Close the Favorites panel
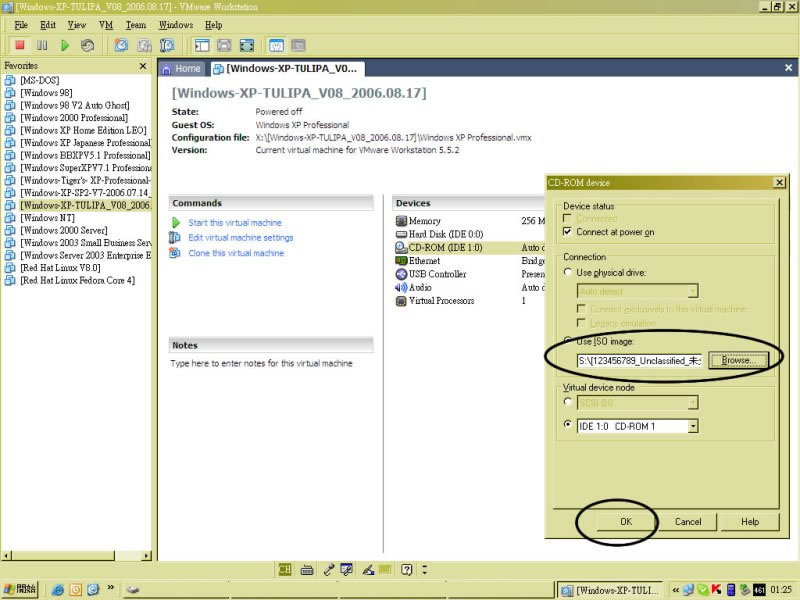This screenshot has height=600, width=800. click(x=143, y=66)
